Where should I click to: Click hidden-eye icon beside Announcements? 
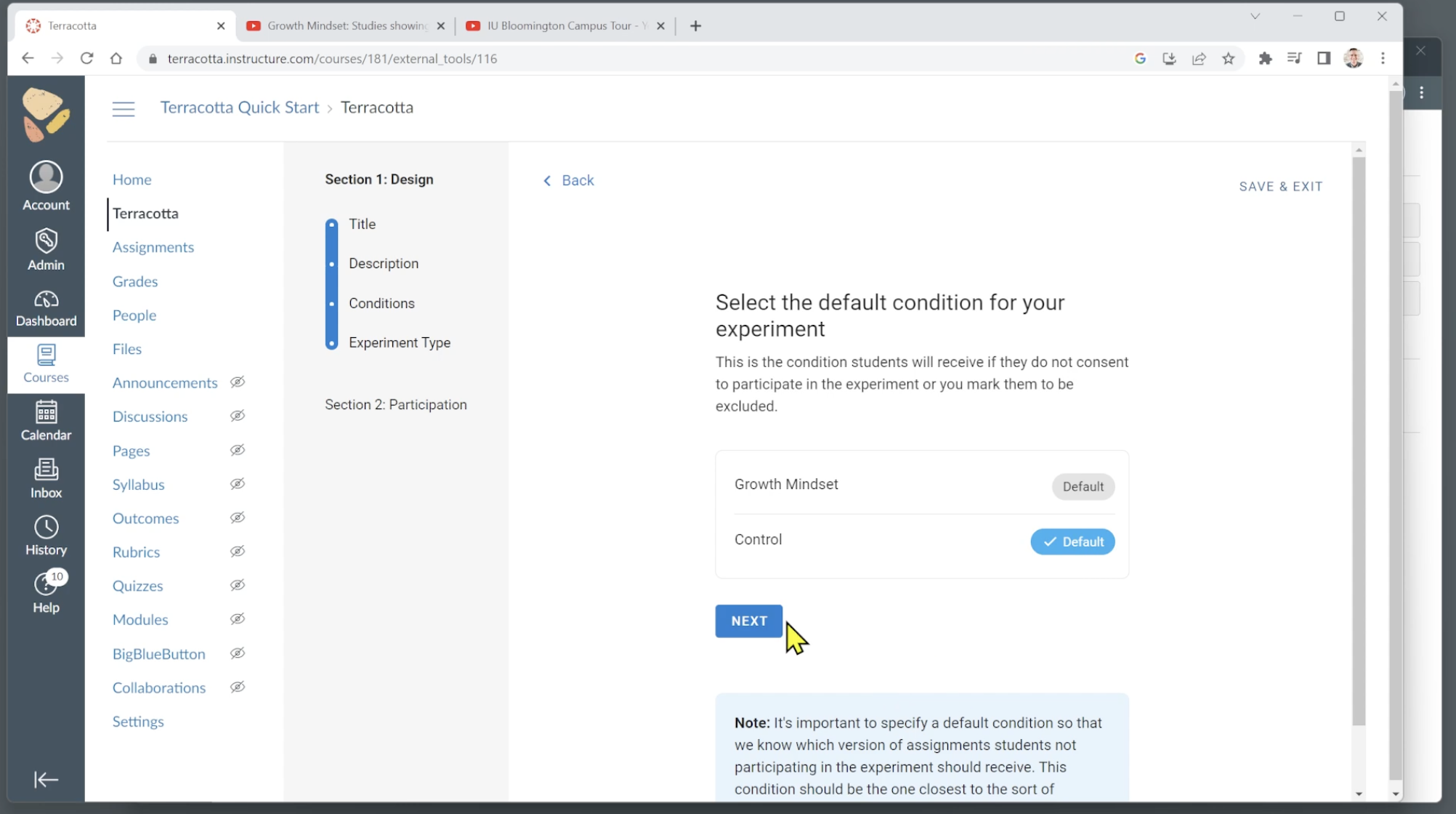[x=238, y=382]
